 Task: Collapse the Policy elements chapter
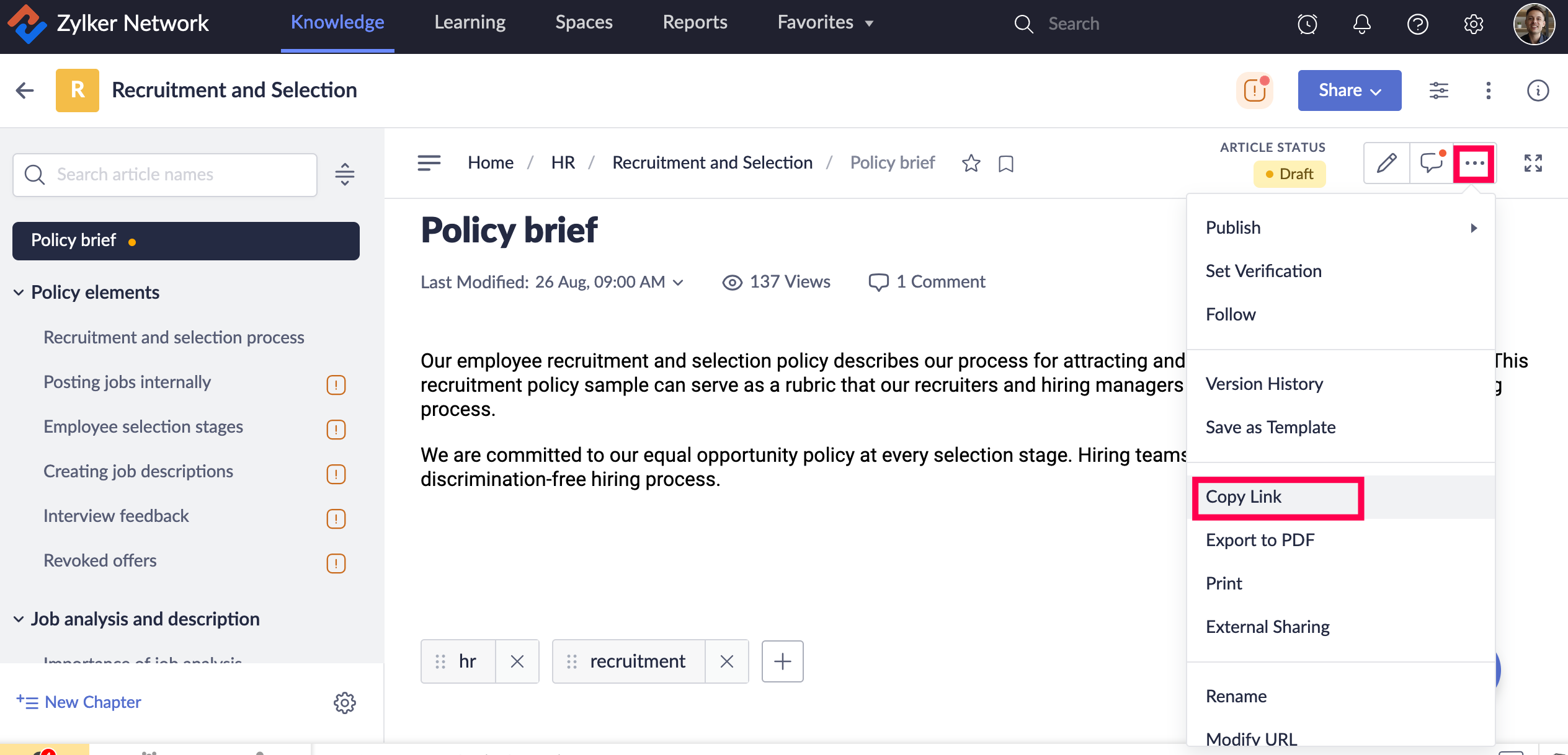[x=19, y=293]
